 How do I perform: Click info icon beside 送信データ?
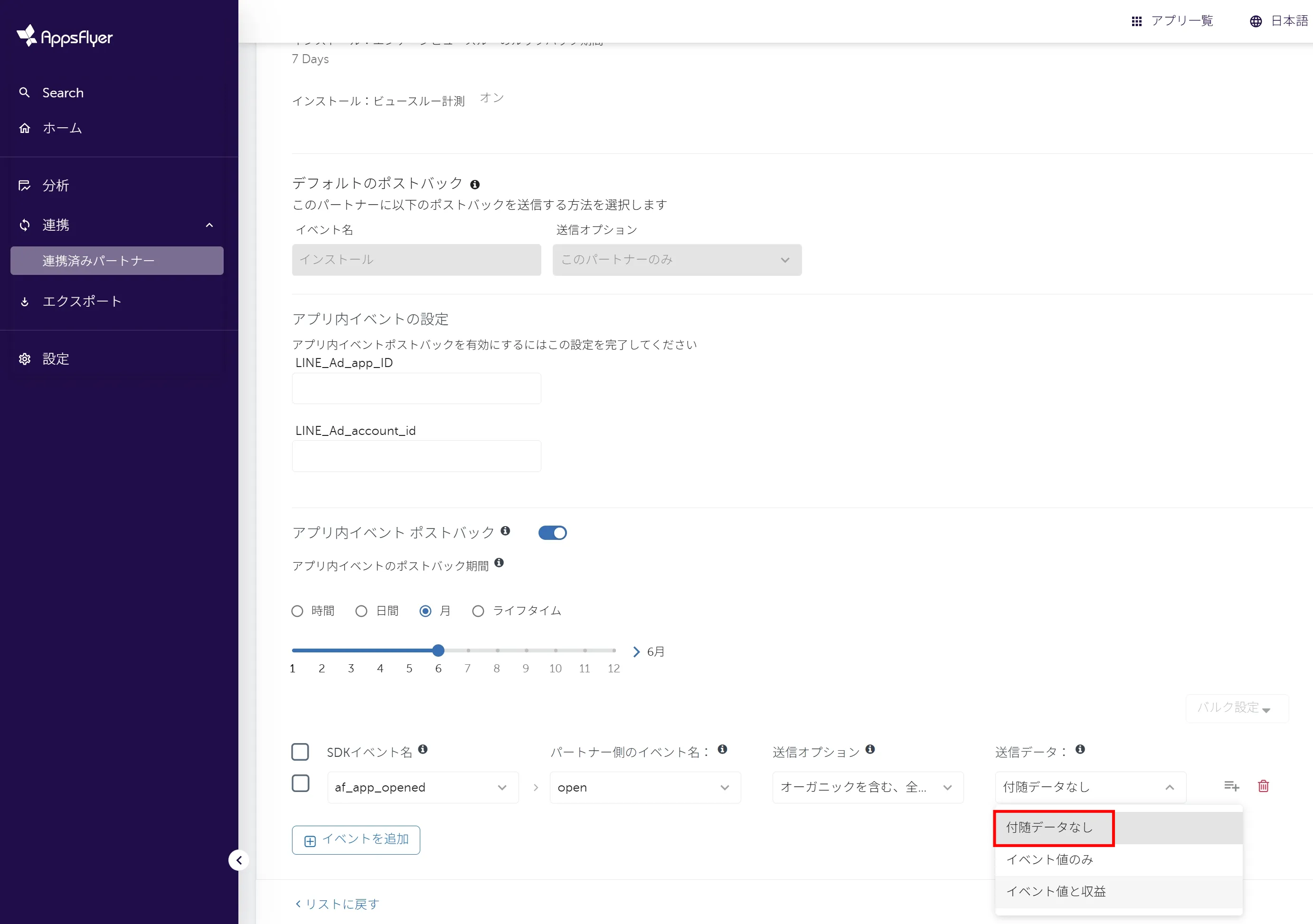click(x=1080, y=750)
